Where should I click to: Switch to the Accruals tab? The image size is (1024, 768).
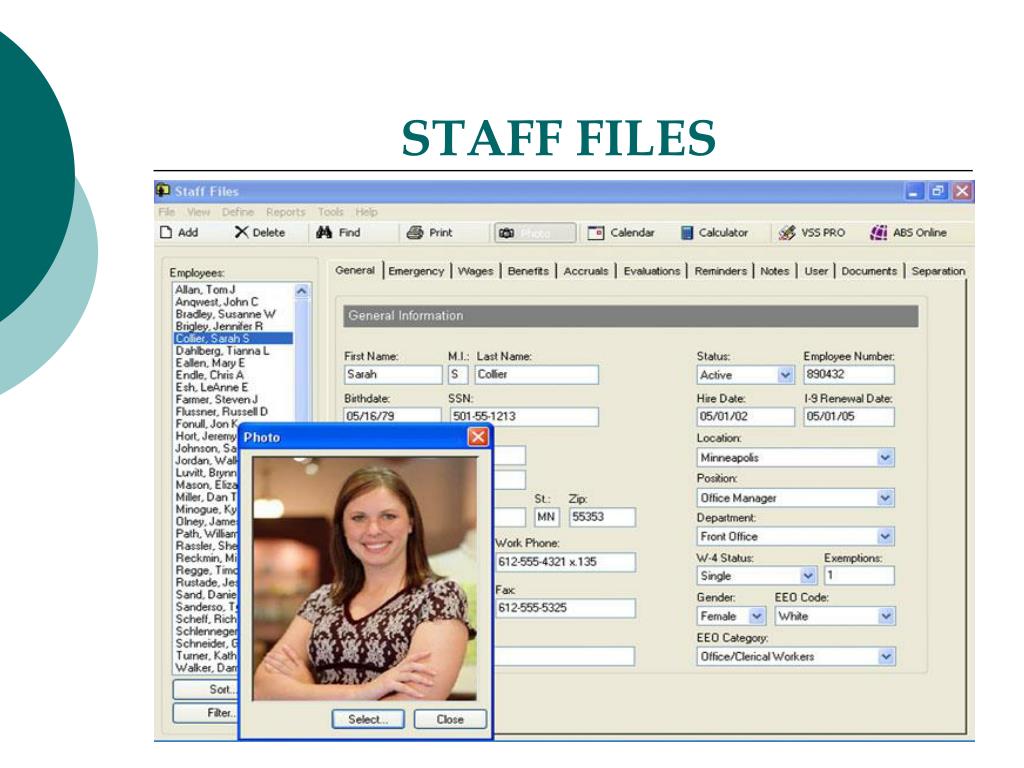coord(586,271)
